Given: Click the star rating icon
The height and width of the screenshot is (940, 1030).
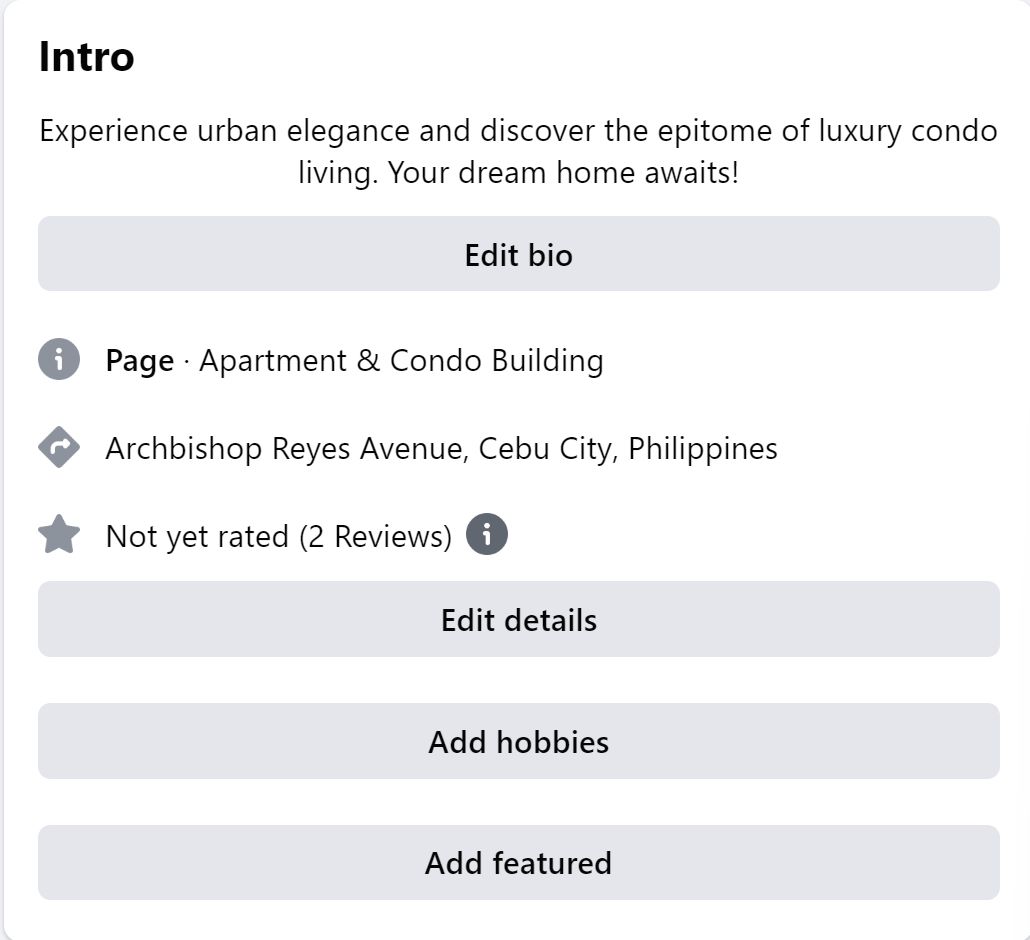Looking at the screenshot, I should [59, 536].
